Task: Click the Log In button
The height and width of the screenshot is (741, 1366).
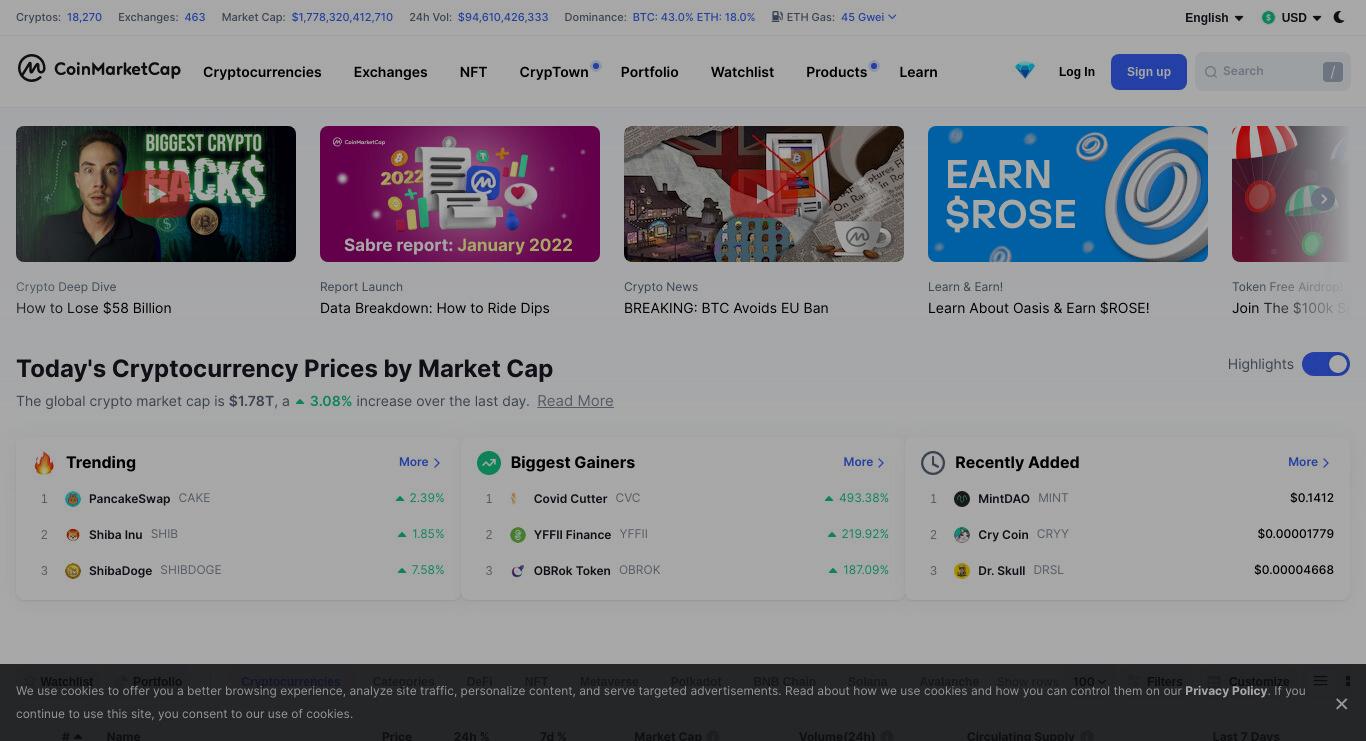Action: tap(1076, 72)
